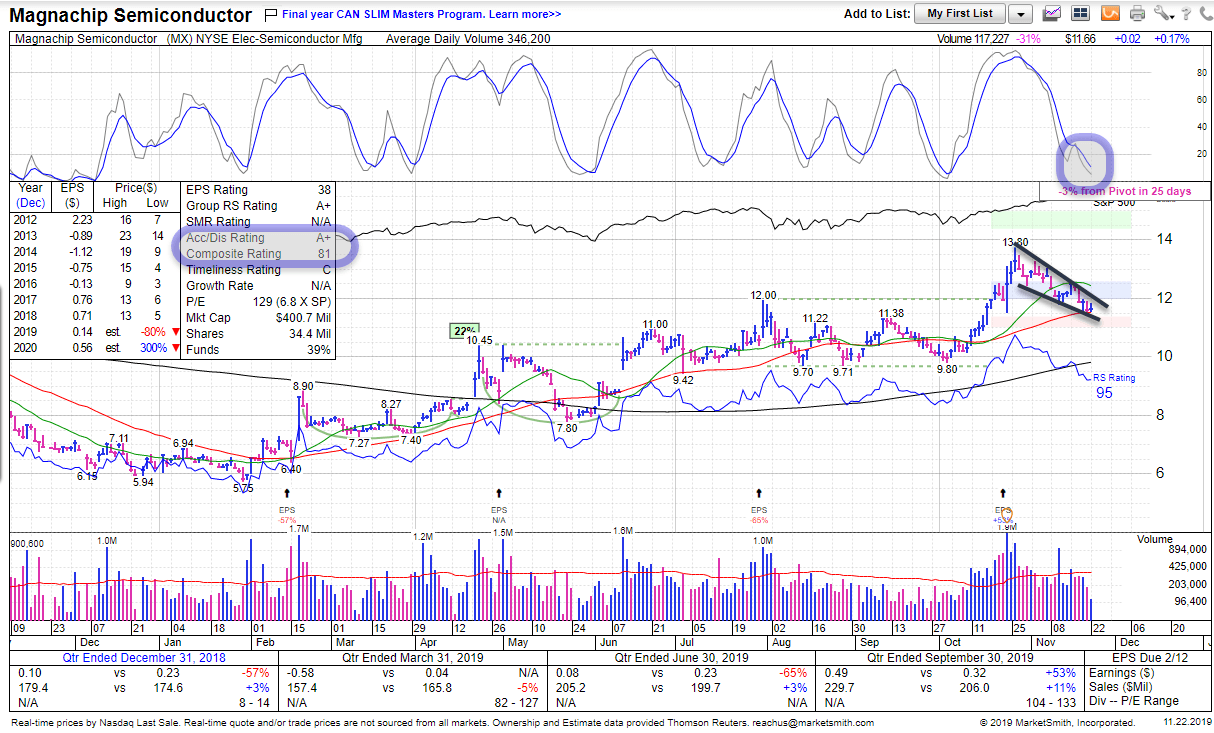Click the Qtr Ended December 31, 2018 header
The image size is (1214, 733).
(142, 658)
